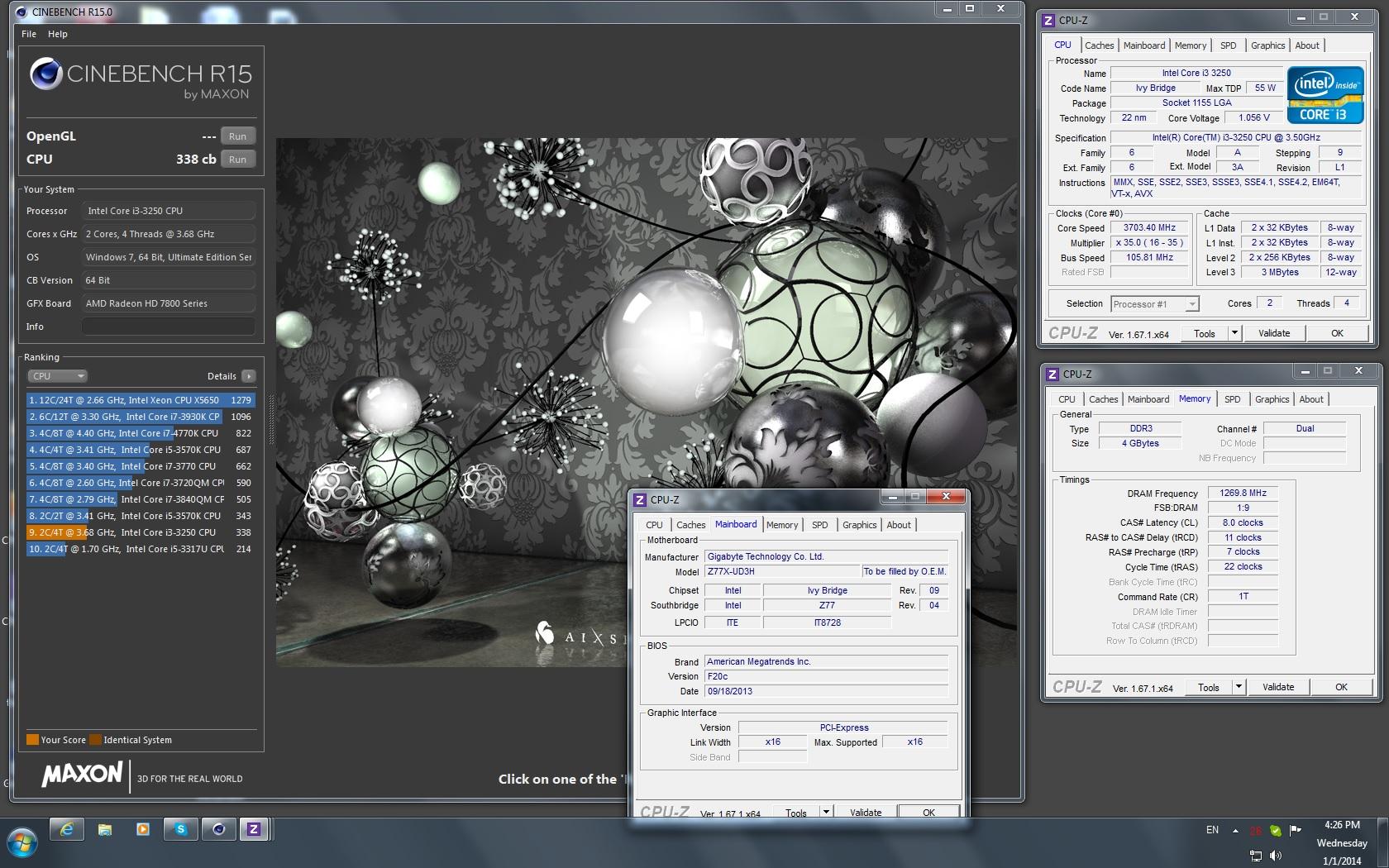The width and height of the screenshot is (1389, 868).
Task: Click EN language indicator in taskbar
Action: pyautogui.click(x=1212, y=830)
